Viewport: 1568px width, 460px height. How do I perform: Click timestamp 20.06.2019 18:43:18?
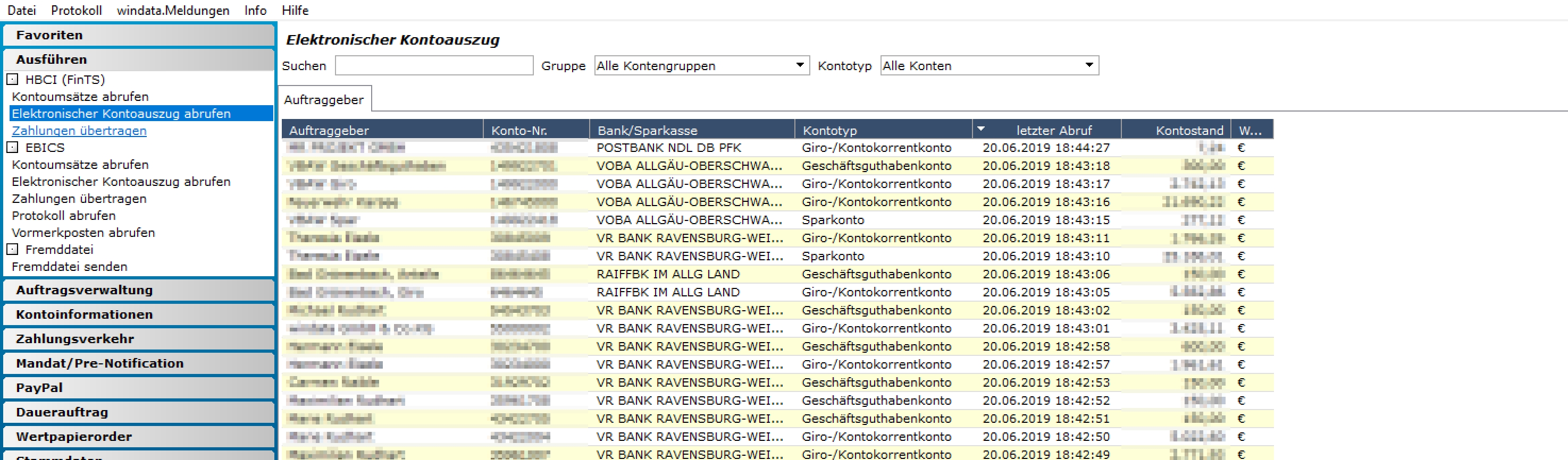point(1046,166)
